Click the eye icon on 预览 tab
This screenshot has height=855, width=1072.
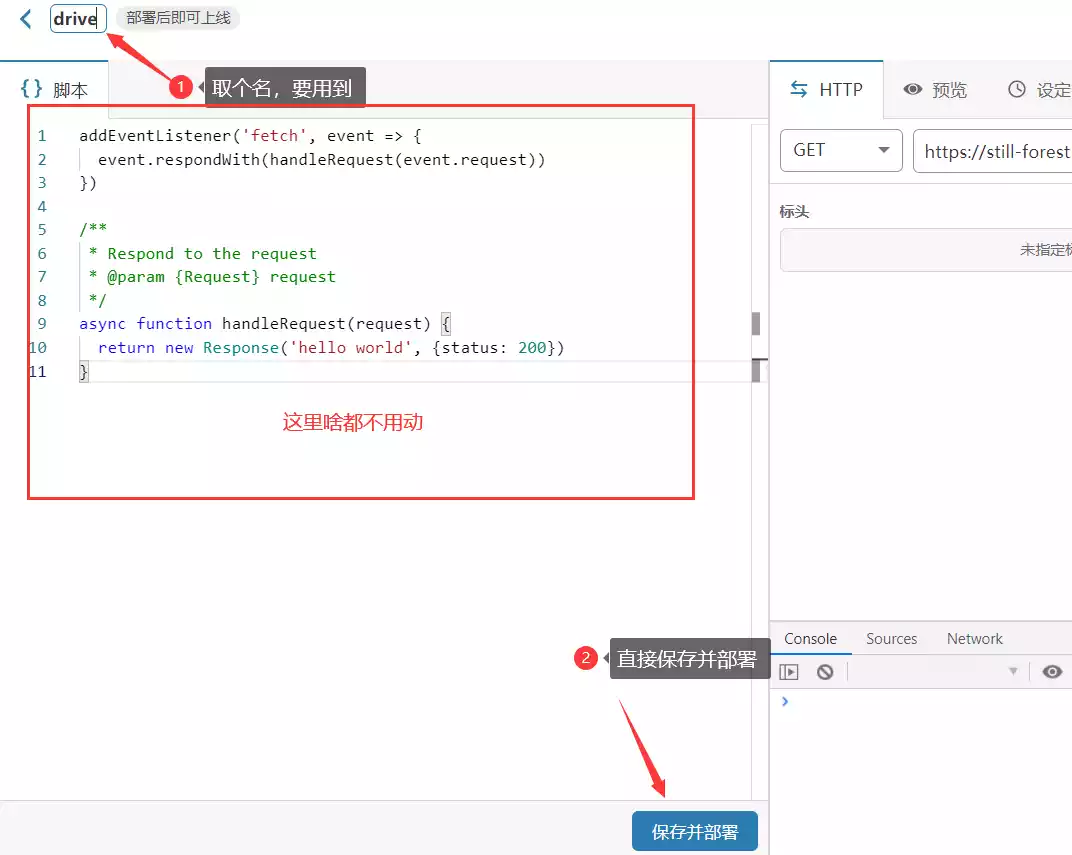pyautogui.click(x=913, y=89)
